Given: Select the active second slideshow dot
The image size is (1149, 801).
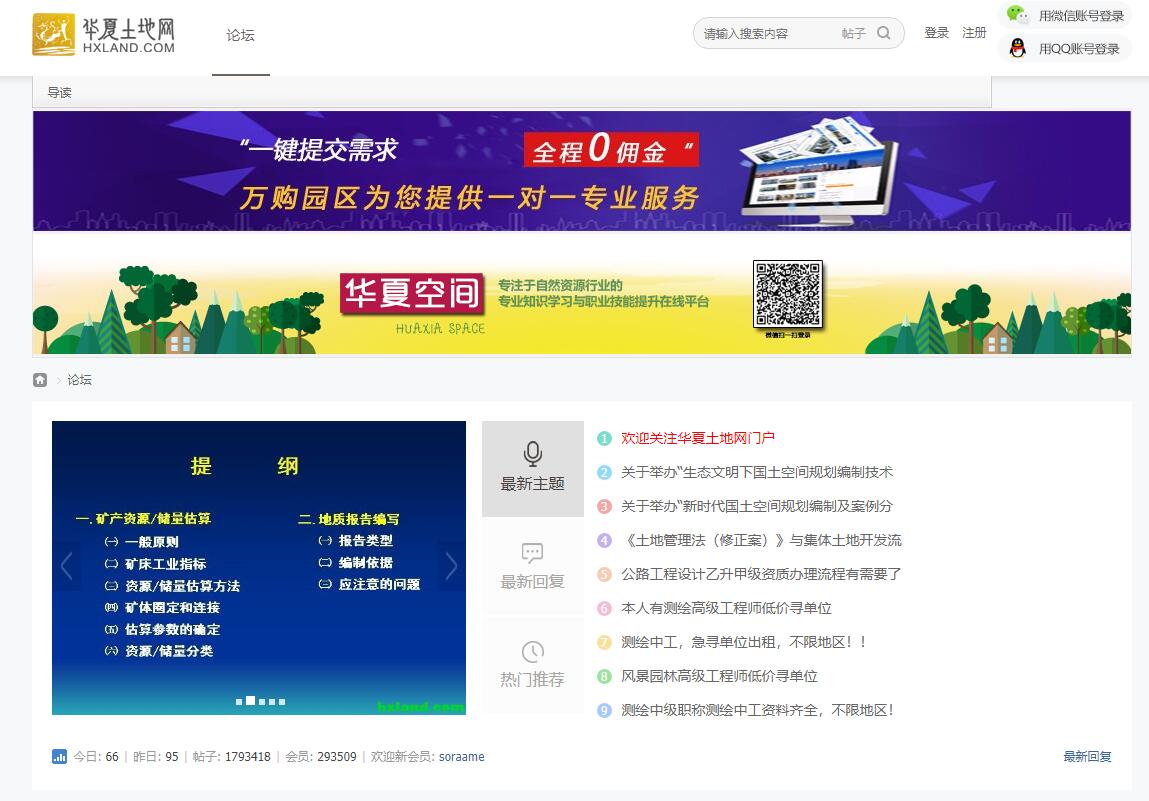Looking at the screenshot, I should coord(251,701).
